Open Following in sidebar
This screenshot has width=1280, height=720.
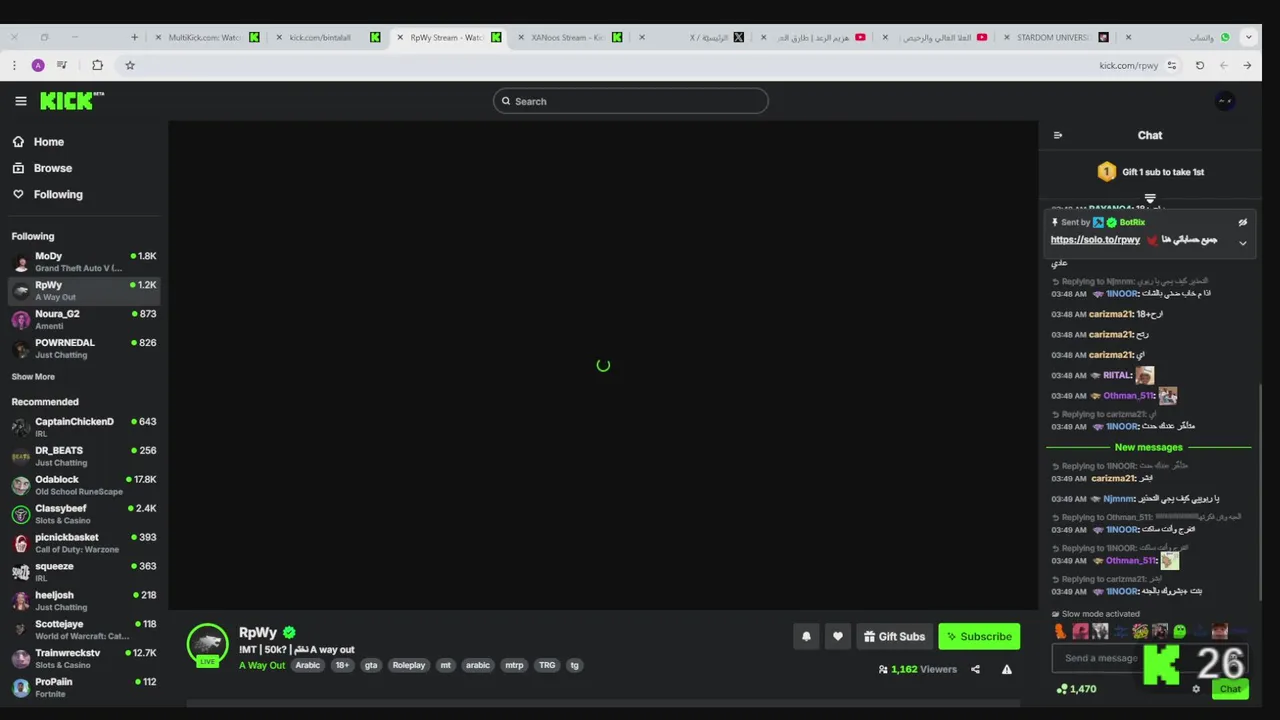[47, 194]
